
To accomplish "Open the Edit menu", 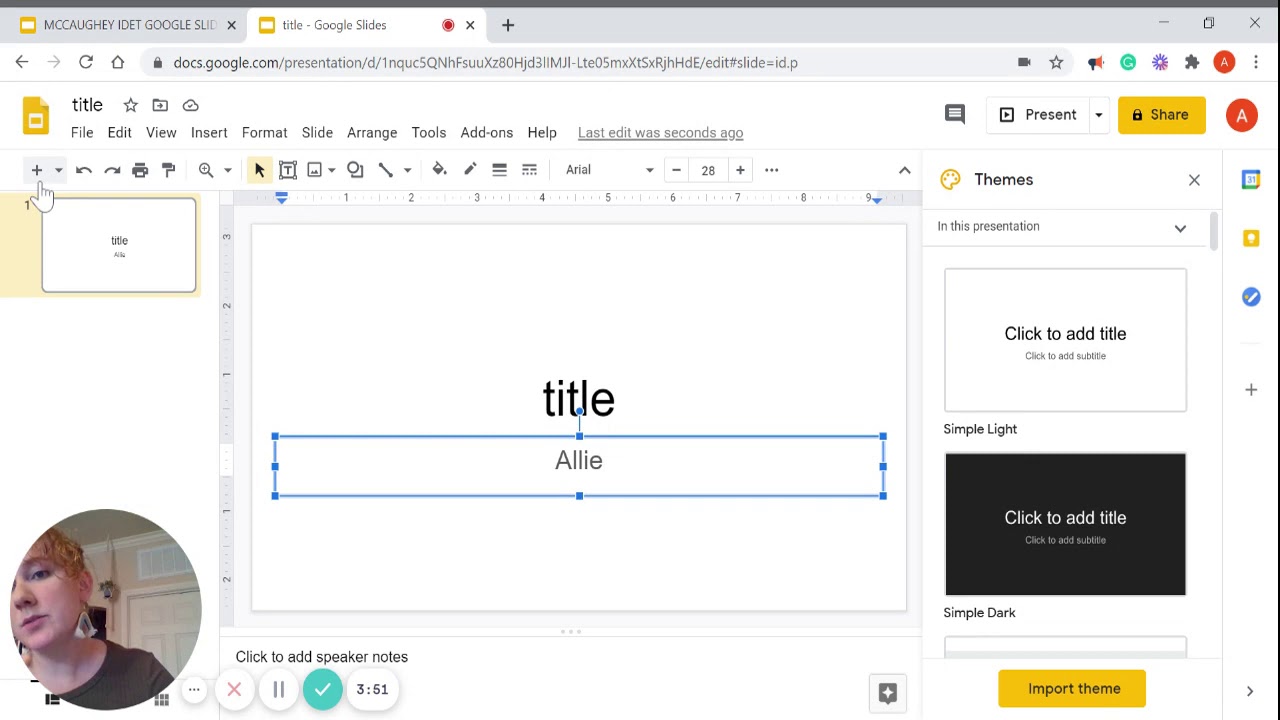I will tap(119, 132).
